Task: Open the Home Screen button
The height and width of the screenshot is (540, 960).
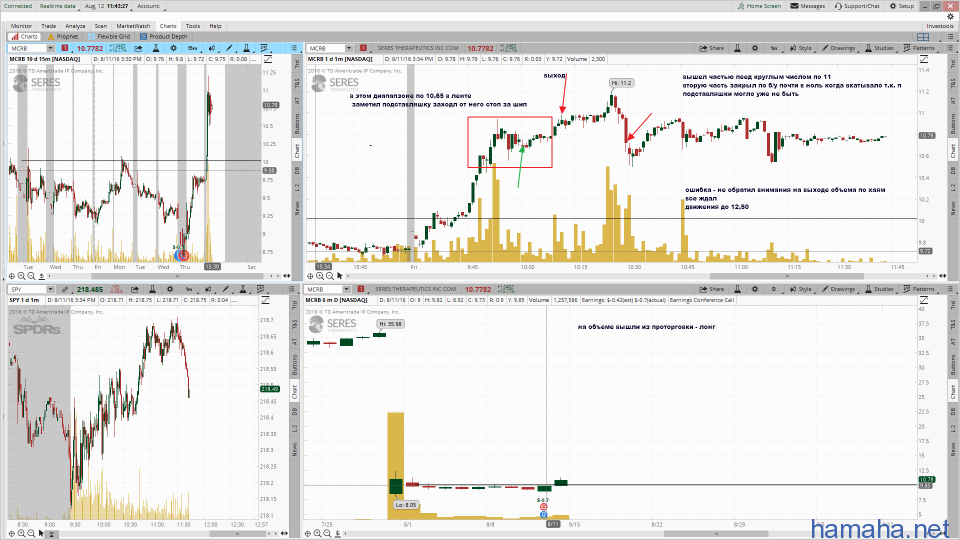Action: click(x=759, y=6)
